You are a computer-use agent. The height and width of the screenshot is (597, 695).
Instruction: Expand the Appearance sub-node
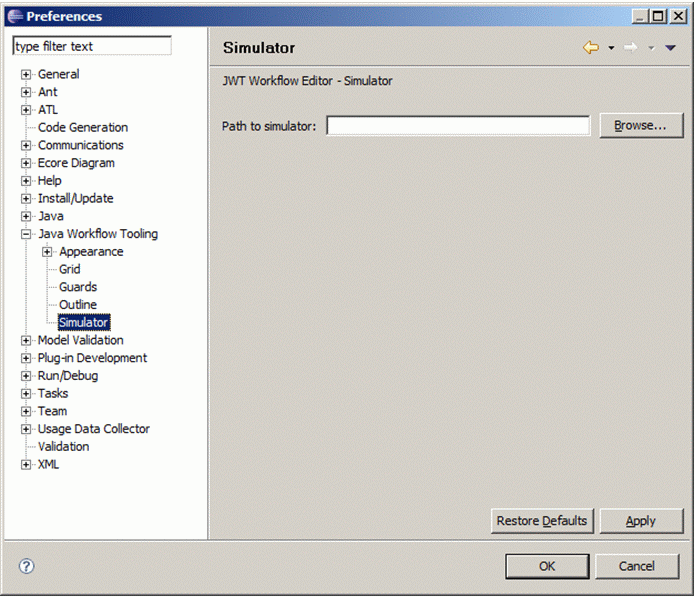click(47, 252)
